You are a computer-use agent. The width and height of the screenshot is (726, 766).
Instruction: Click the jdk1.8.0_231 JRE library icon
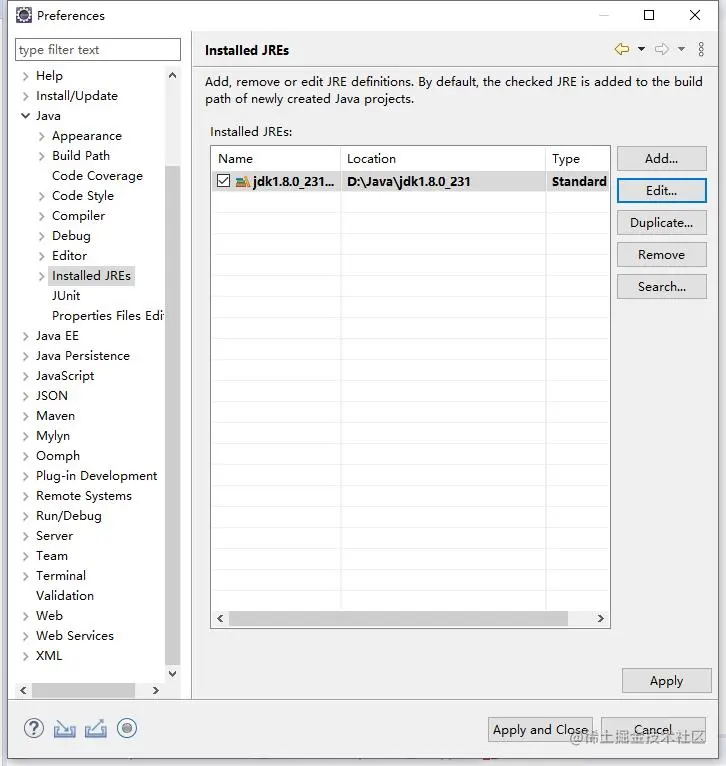(x=242, y=182)
